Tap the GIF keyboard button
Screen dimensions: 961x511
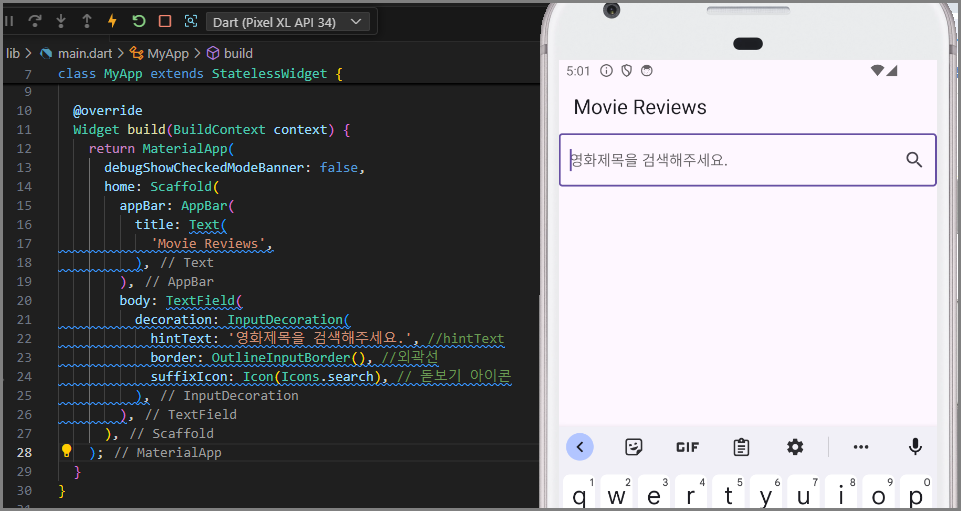coord(687,447)
